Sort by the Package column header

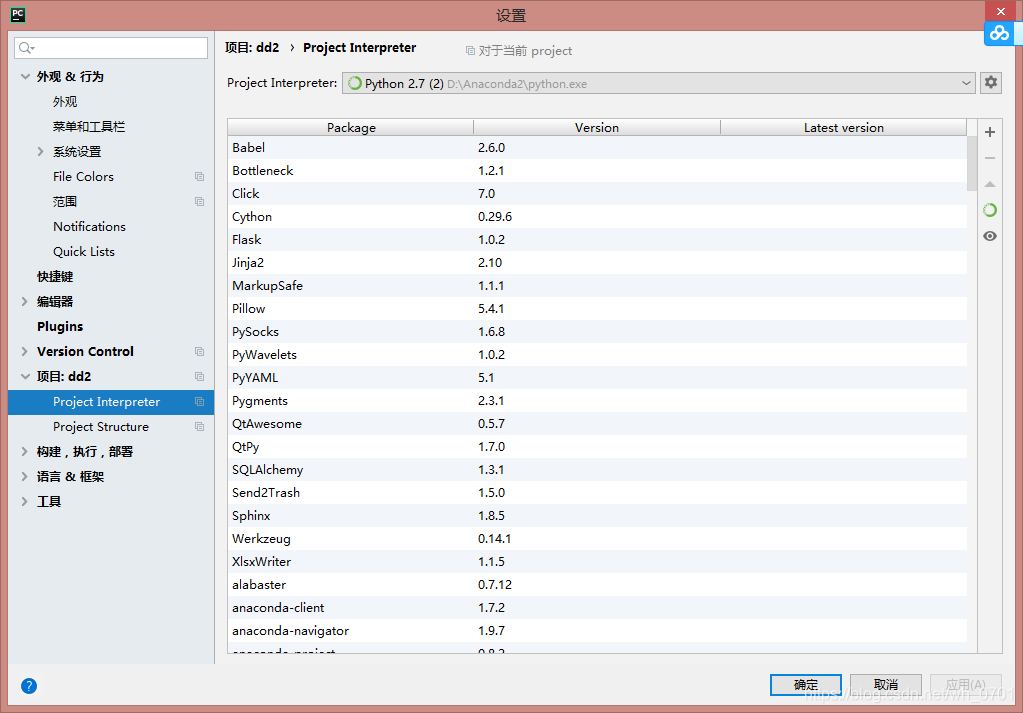pos(351,127)
